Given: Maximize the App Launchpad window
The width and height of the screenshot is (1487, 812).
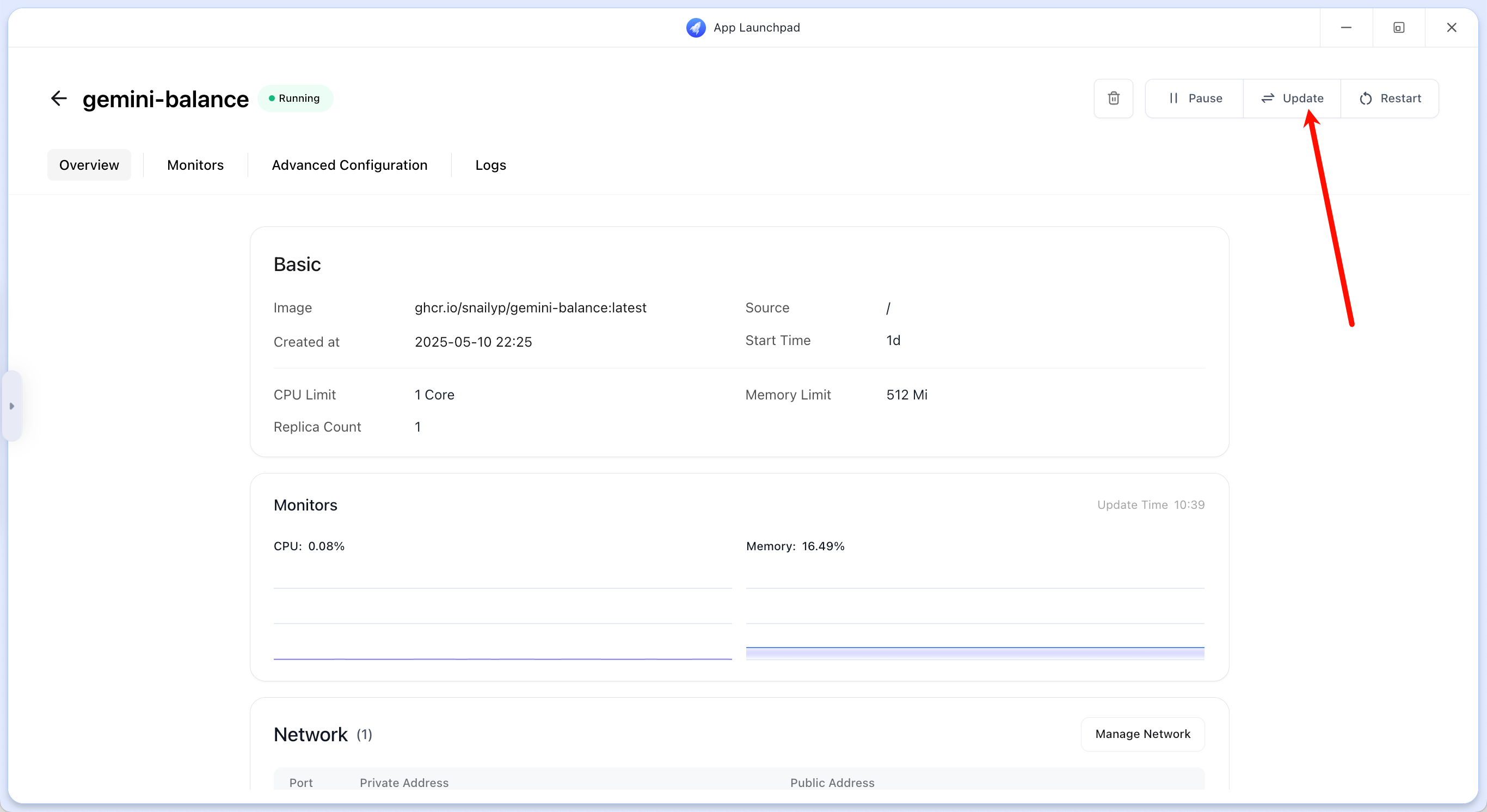Looking at the screenshot, I should pos(1398,28).
